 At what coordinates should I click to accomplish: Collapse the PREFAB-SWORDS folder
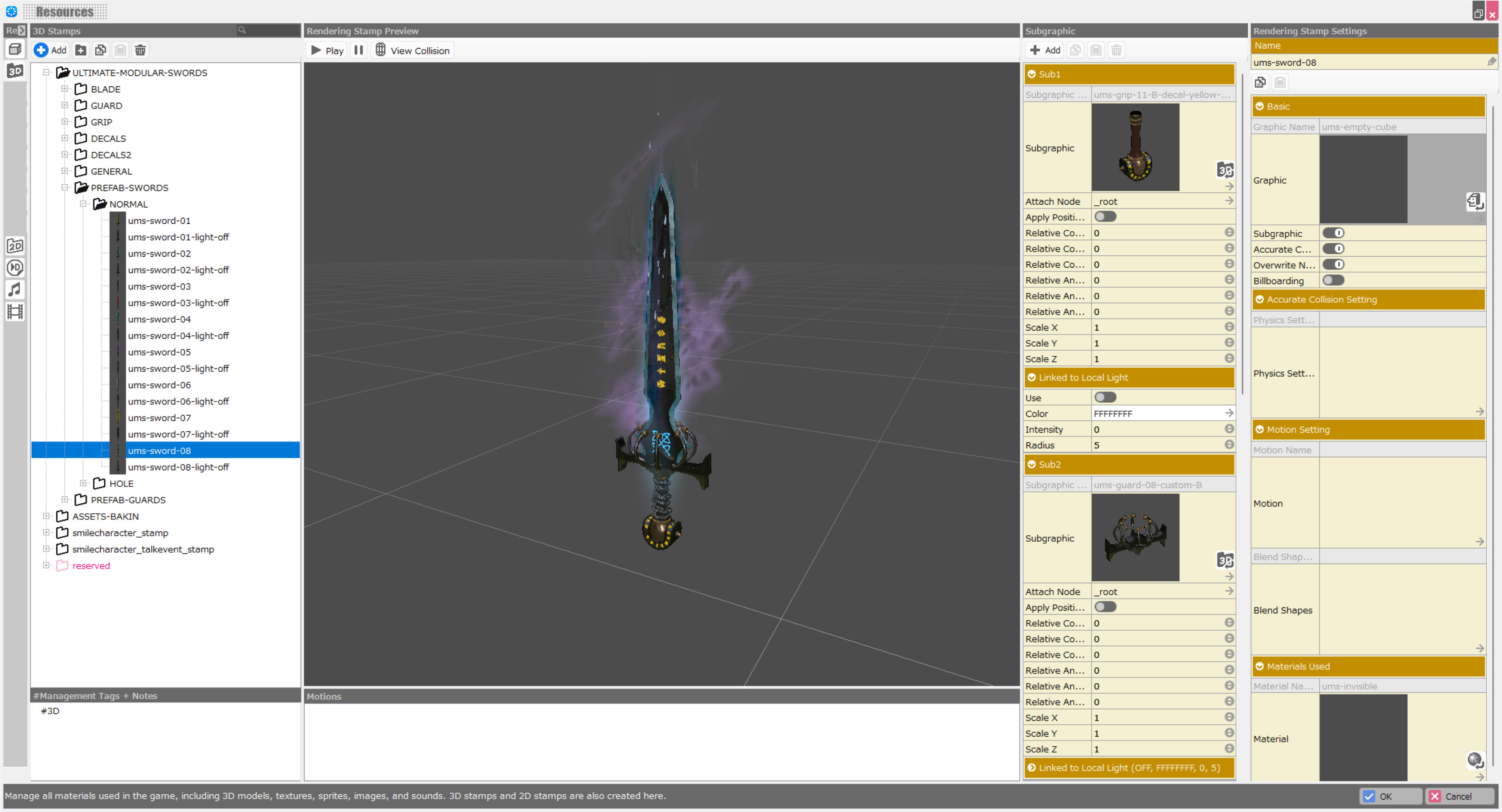(65, 188)
